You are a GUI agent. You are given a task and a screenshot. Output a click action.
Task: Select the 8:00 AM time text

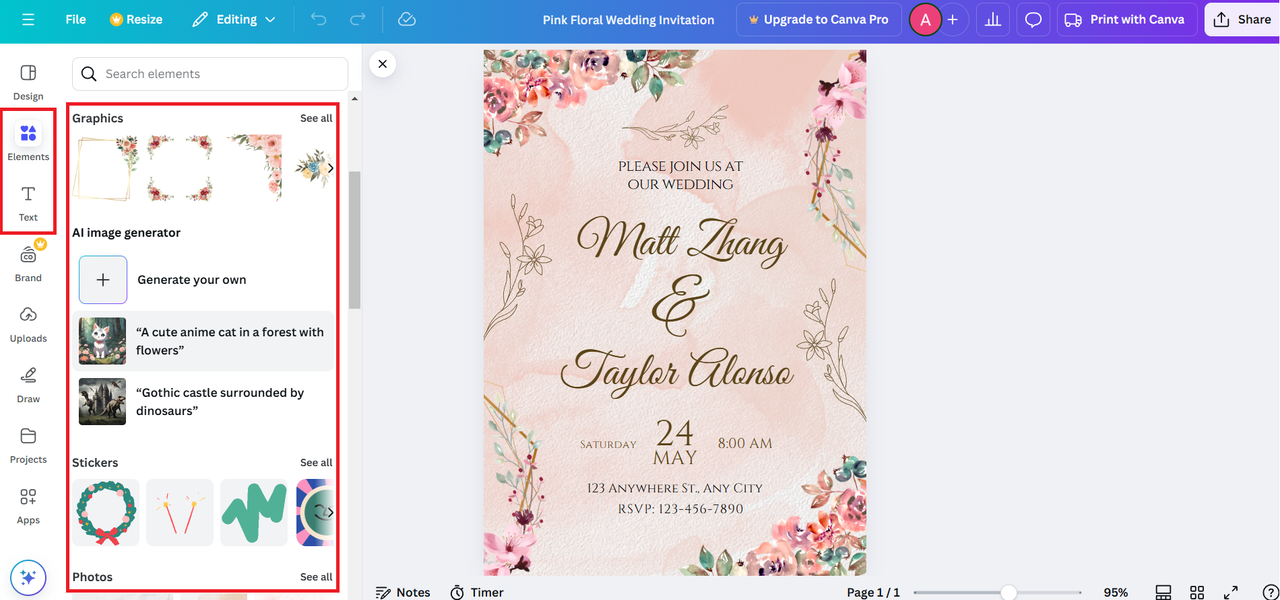[745, 443]
